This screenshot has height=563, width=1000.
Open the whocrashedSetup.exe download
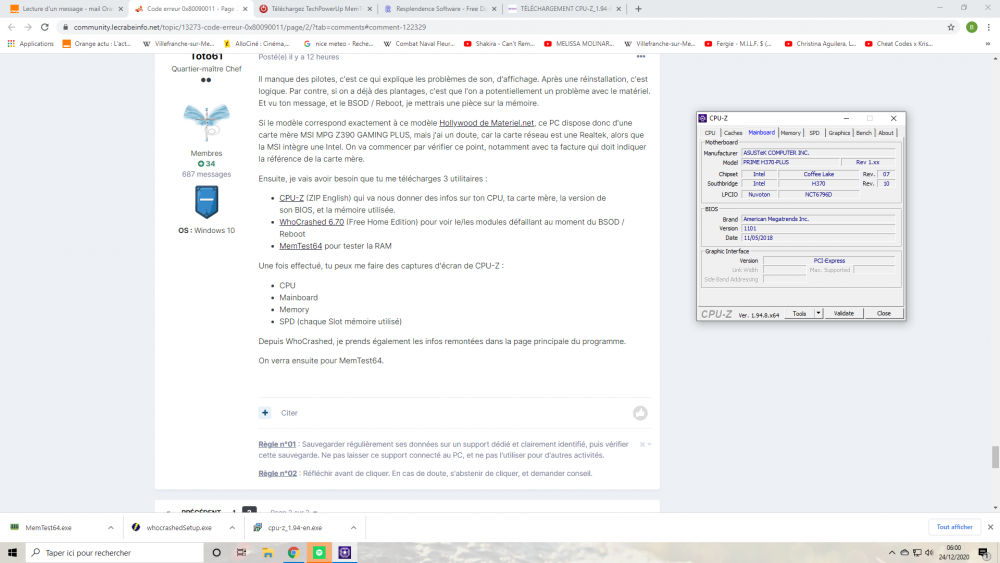point(179,527)
